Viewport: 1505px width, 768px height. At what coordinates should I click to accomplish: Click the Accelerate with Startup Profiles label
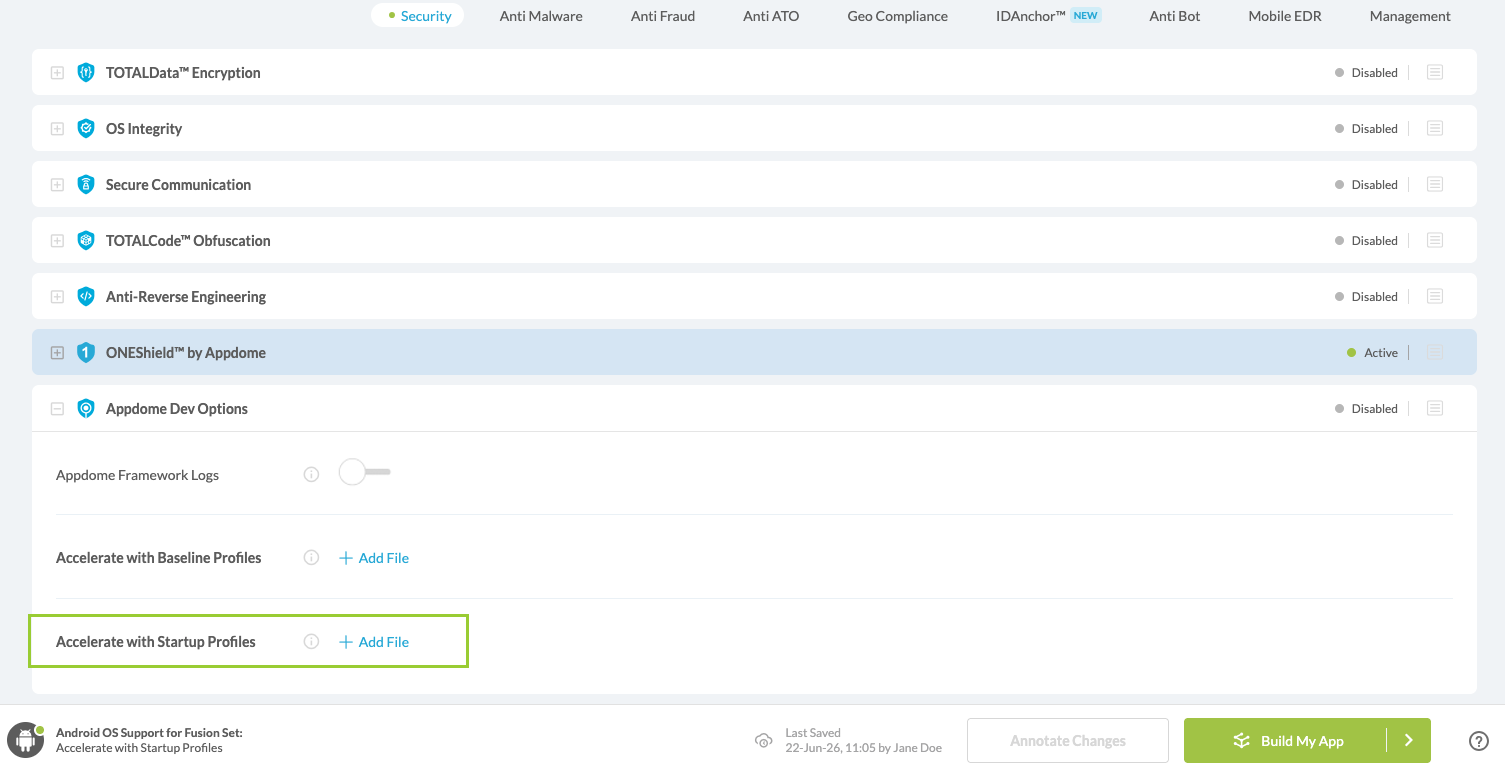(156, 642)
